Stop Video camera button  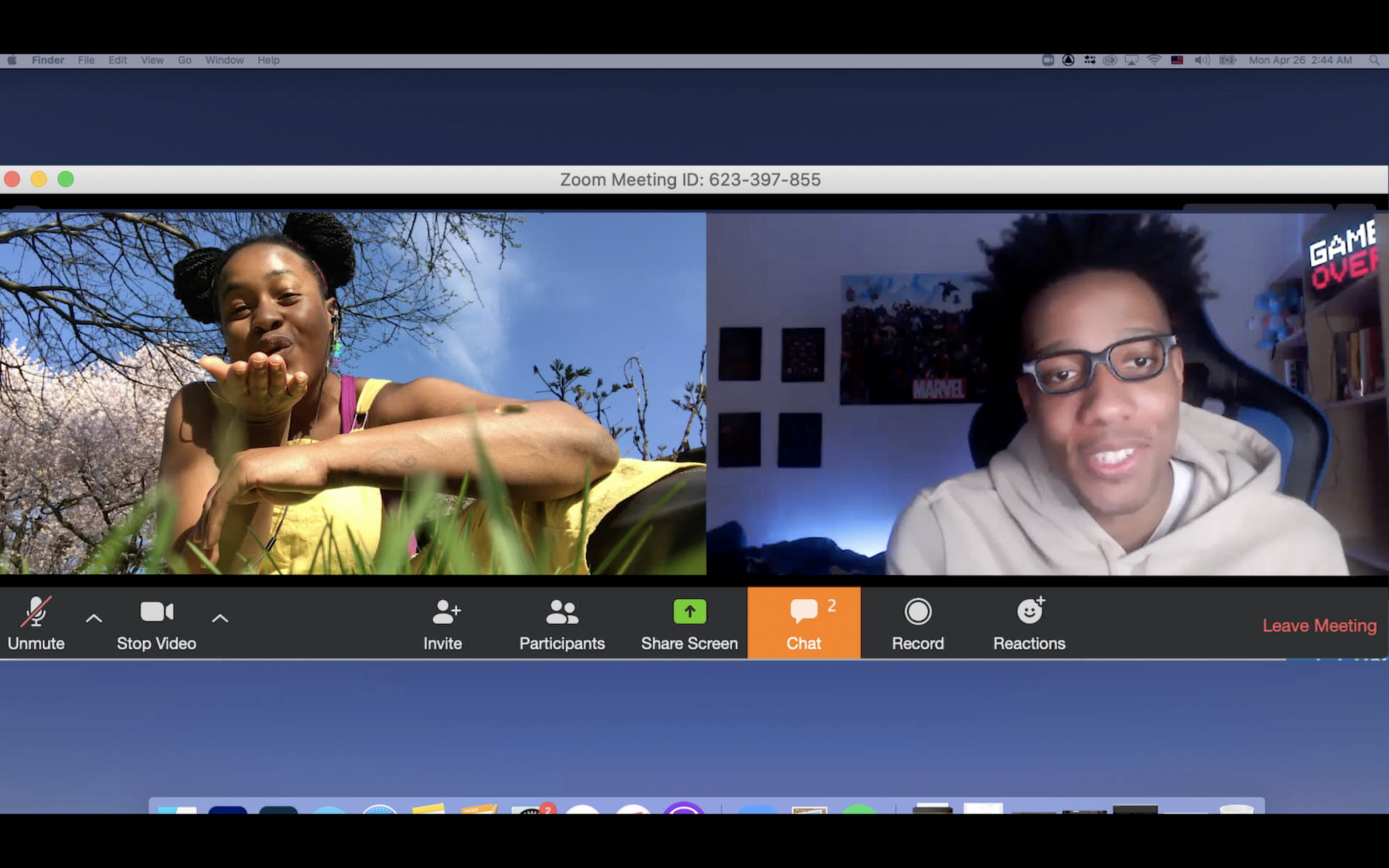click(156, 624)
